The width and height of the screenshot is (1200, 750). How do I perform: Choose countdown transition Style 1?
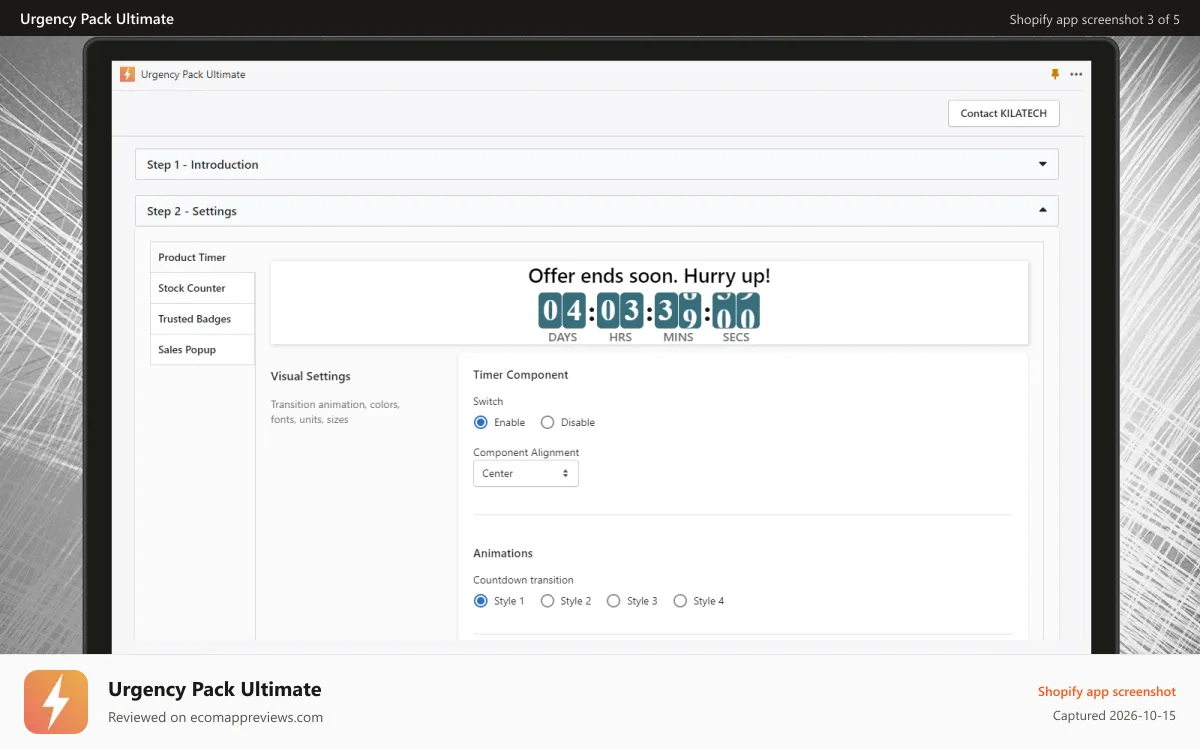pyautogui.click(x=480, y=601)
